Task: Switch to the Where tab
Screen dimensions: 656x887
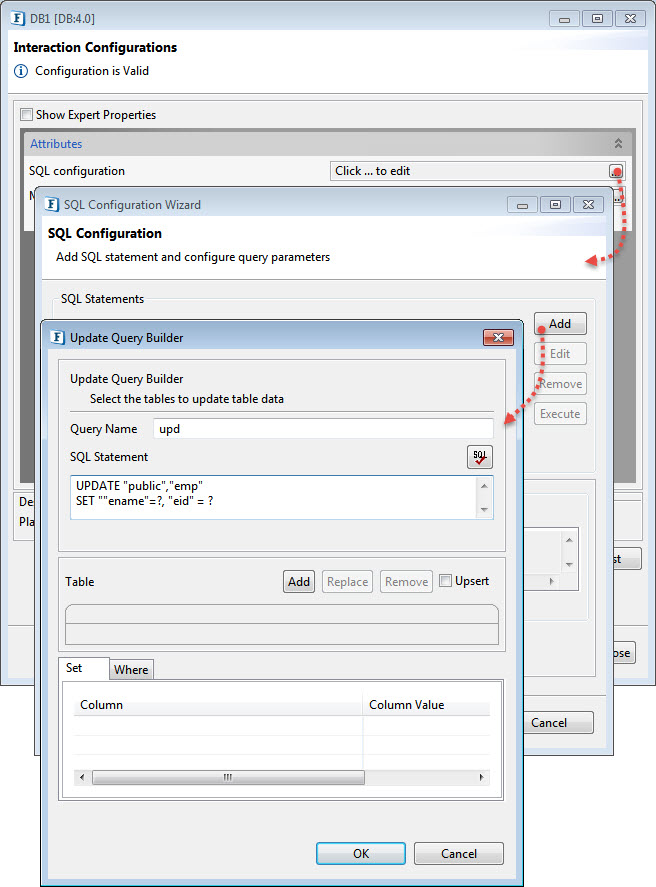Action: (131, 670)
